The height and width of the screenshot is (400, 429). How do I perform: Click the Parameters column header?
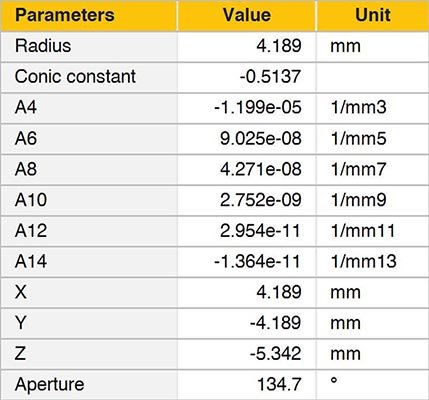pyautogui.click(x=65, y=15)
